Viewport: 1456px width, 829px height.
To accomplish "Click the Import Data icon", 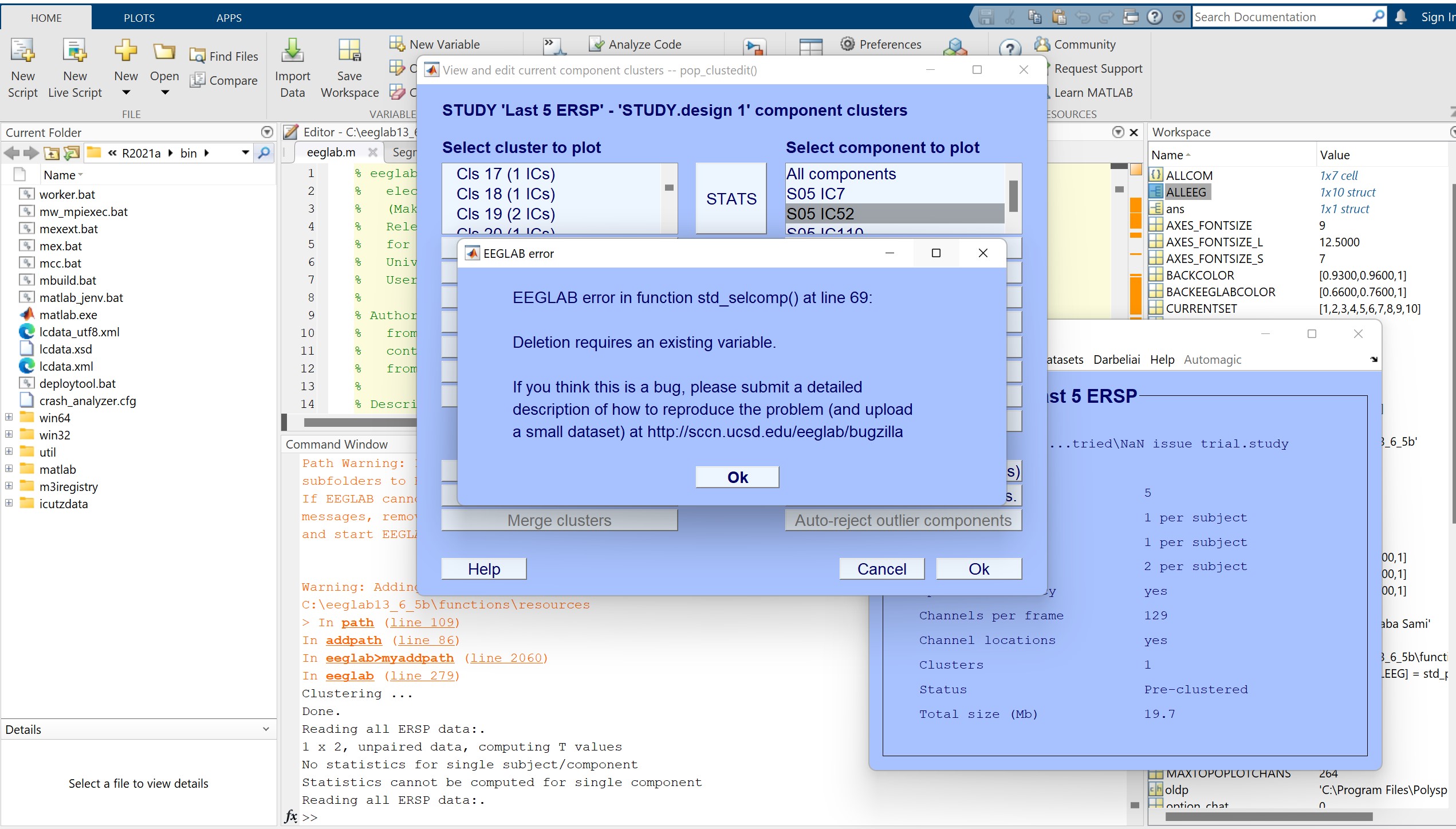I will coord(292,68).
